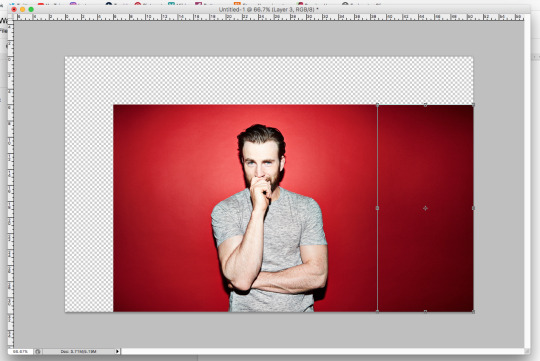Screen dimensions: 540x361
Task: Click the bottom-left transform handle
Action: point(377,311)
